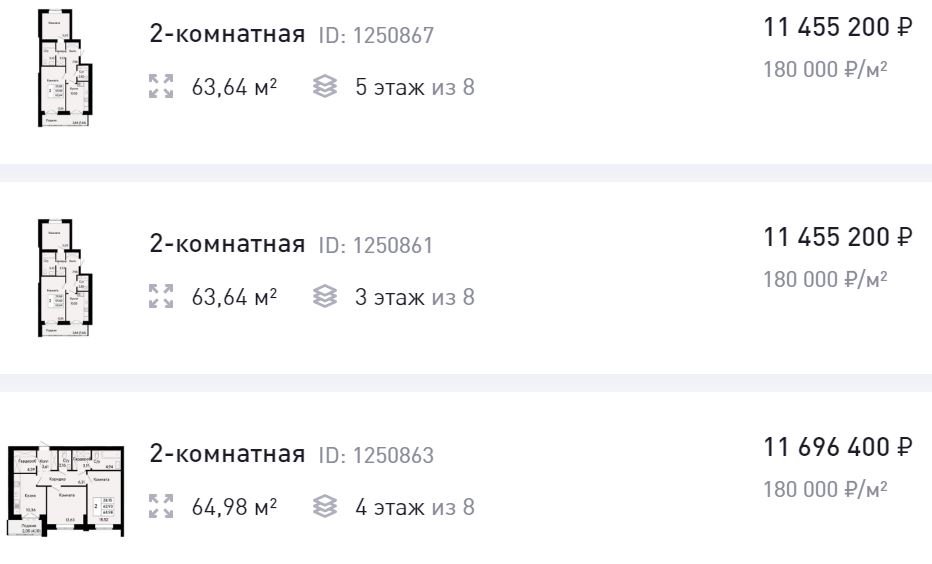Screen dimensions: 932x564
Task: Select the ID: 1250863 label
Action: tap(376, 455)
